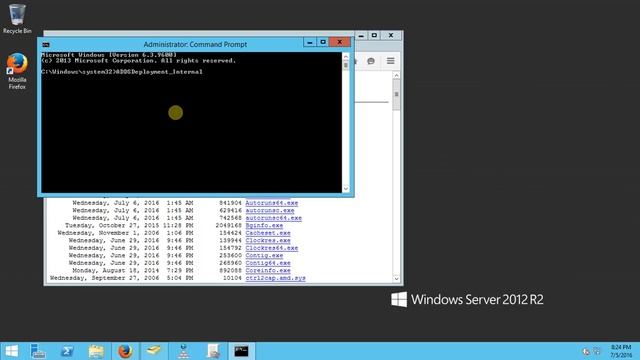Close the Firefox window
The width and height of the screenshot is (640, 360).
391,36
